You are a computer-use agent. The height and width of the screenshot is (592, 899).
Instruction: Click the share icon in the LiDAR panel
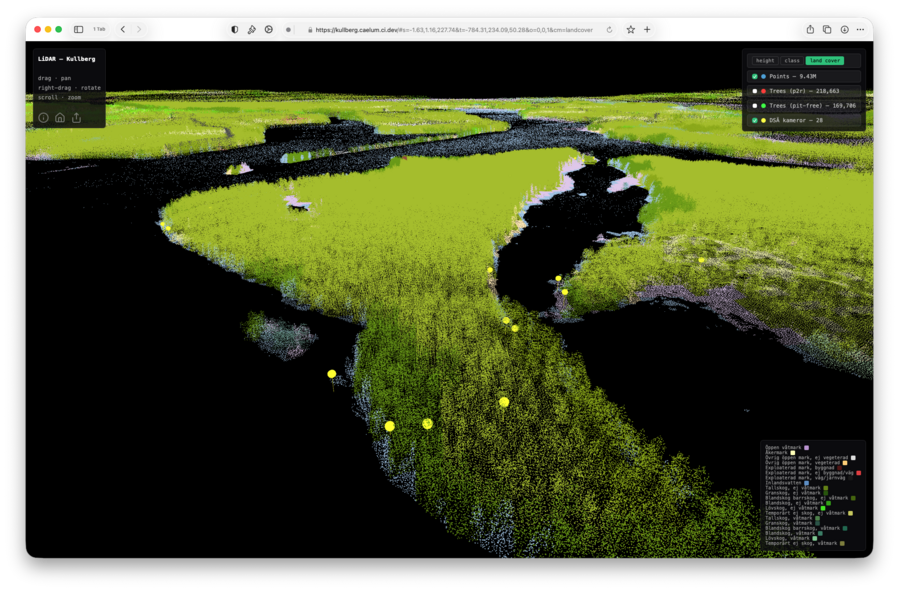[76, 118]
